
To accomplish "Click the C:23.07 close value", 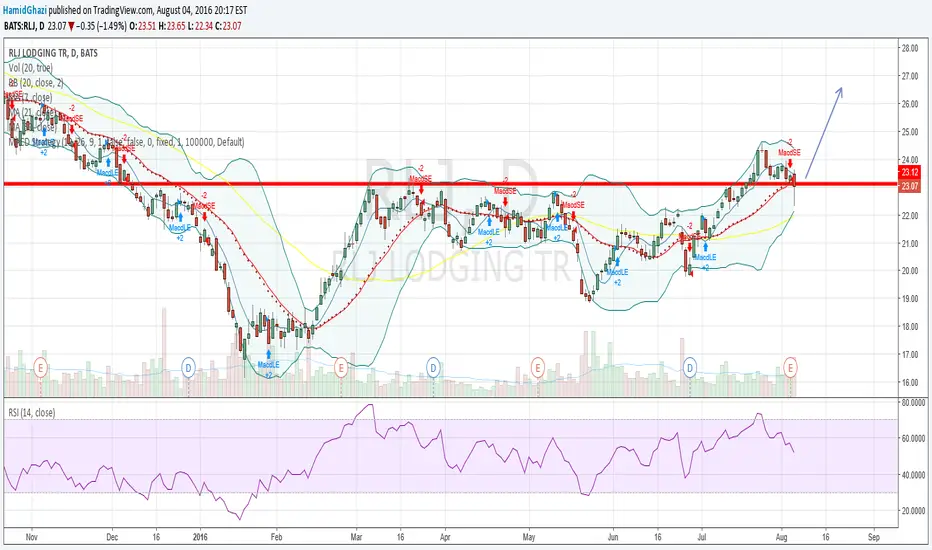I will (x=228, y=26).
